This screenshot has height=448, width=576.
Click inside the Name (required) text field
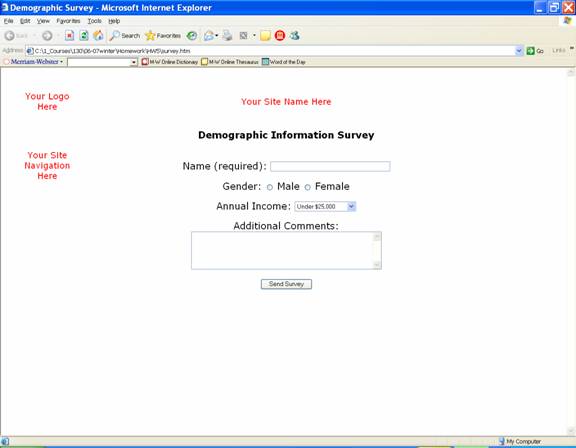(x=330, y=166)
